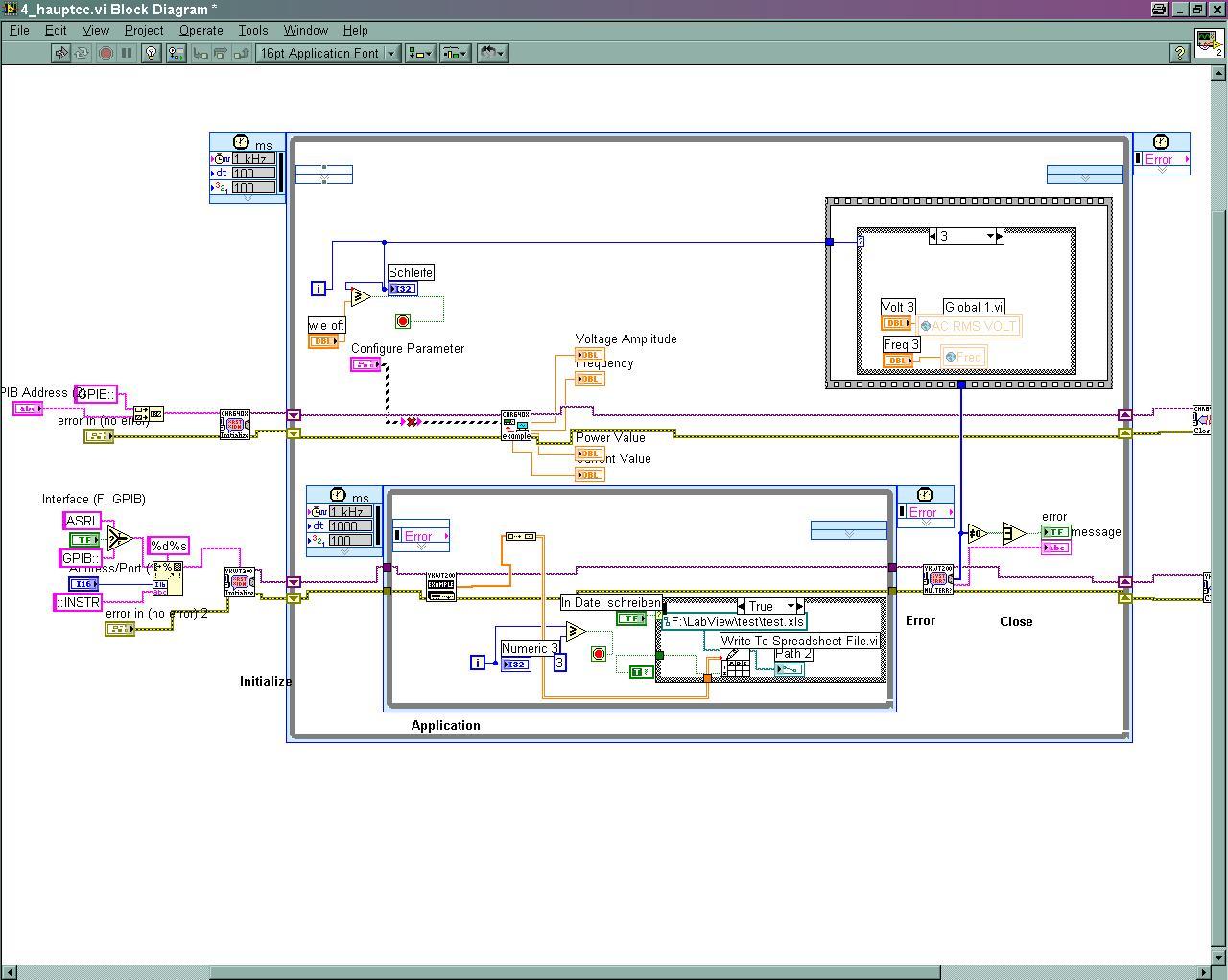Select the test.xls file path constant
The height and width of the screenshot is (980, 1228).
click(x=736, y=621)
